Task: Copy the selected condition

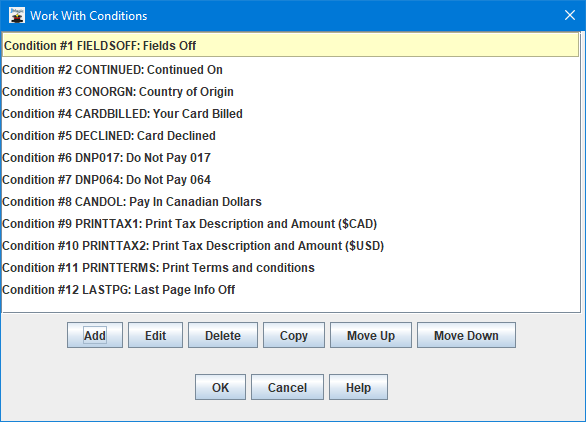Action: 294,335
